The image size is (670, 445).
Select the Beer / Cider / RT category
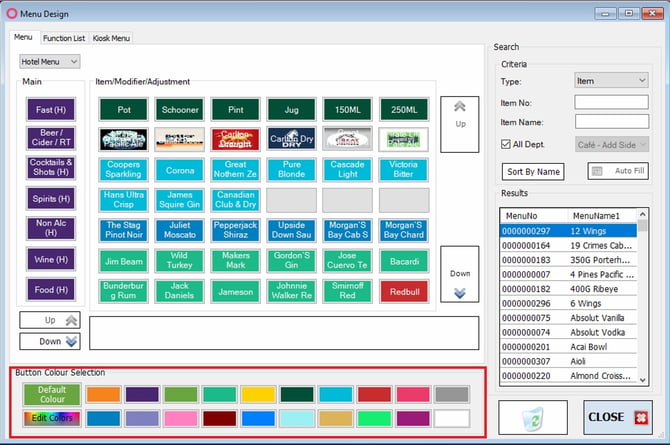click(x=51, y=138)
